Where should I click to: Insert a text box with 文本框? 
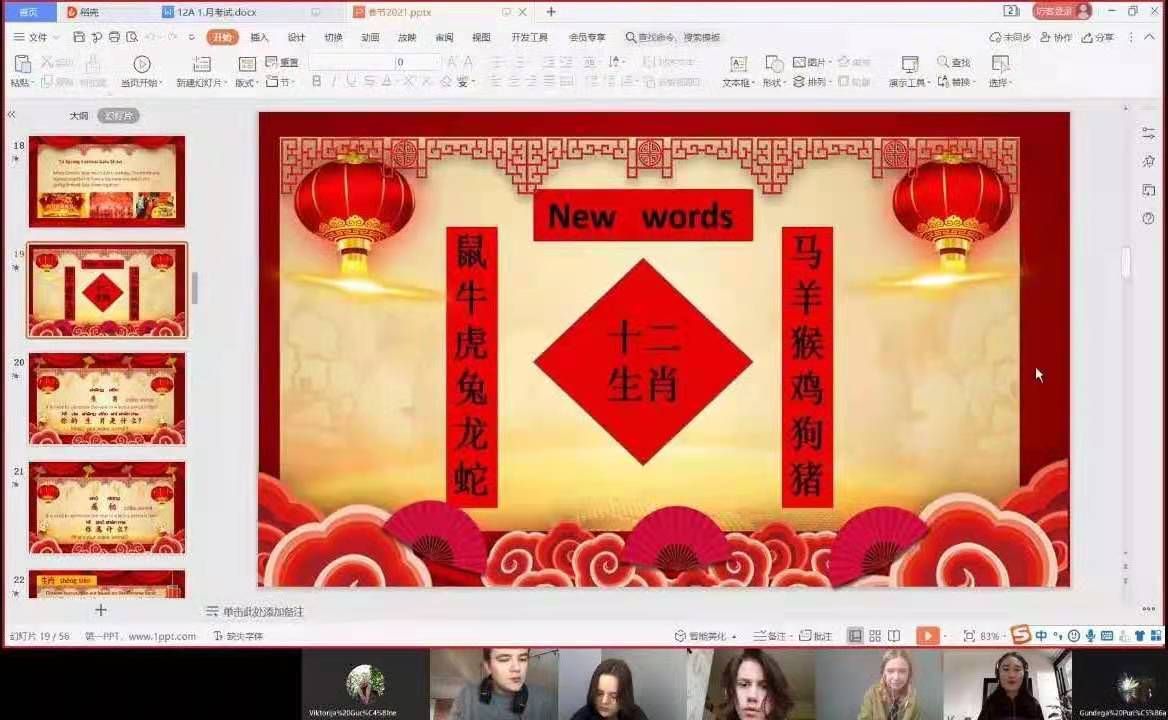(x=737, y=64)
